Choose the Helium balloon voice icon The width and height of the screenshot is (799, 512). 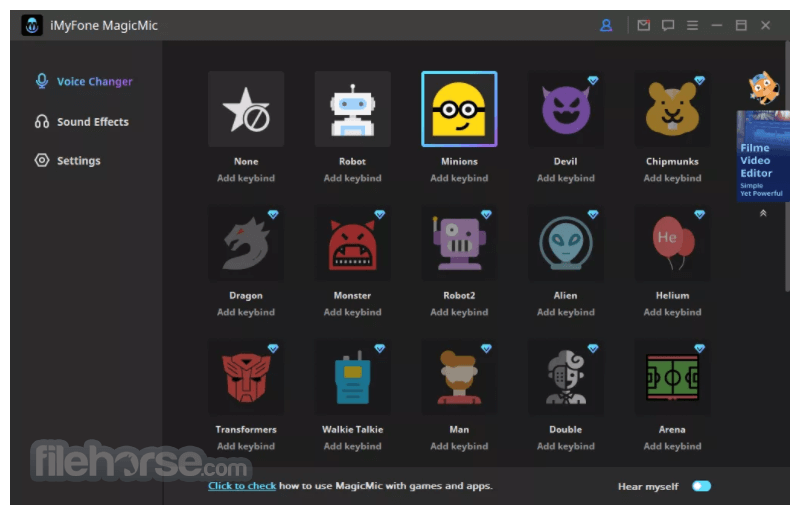(x=672, y=243)
